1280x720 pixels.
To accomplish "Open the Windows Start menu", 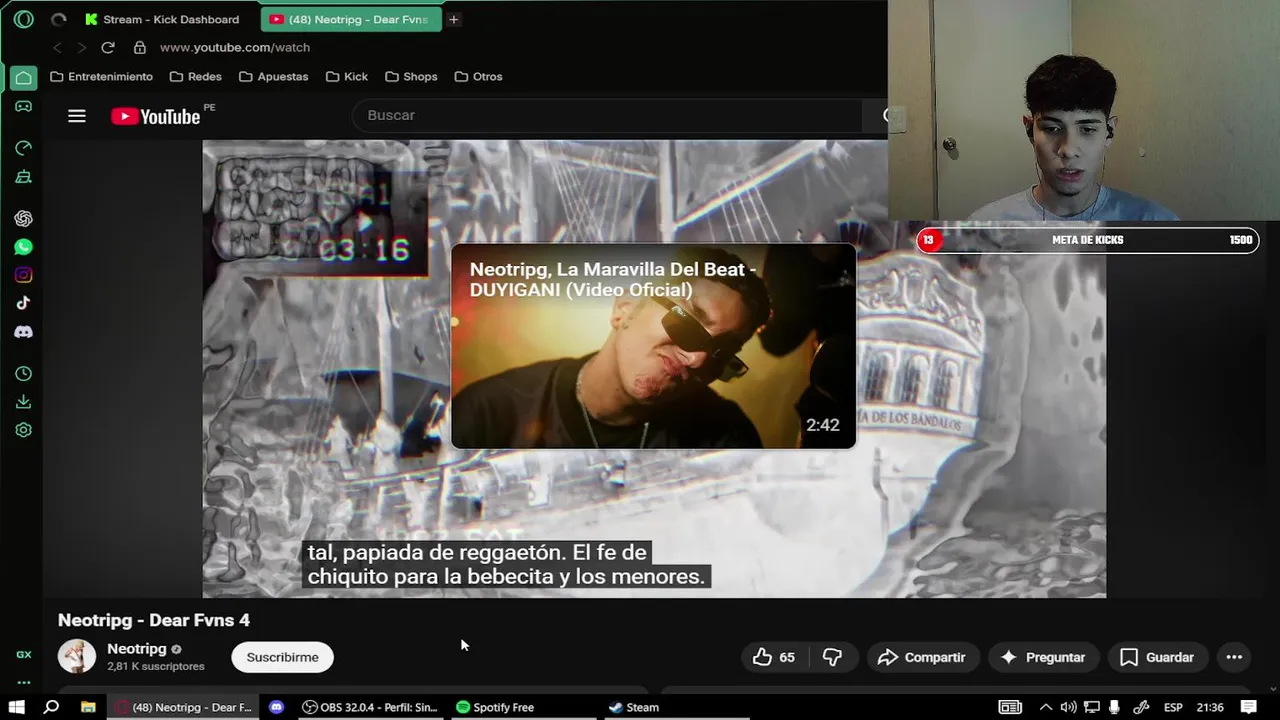I will point(17,707).
